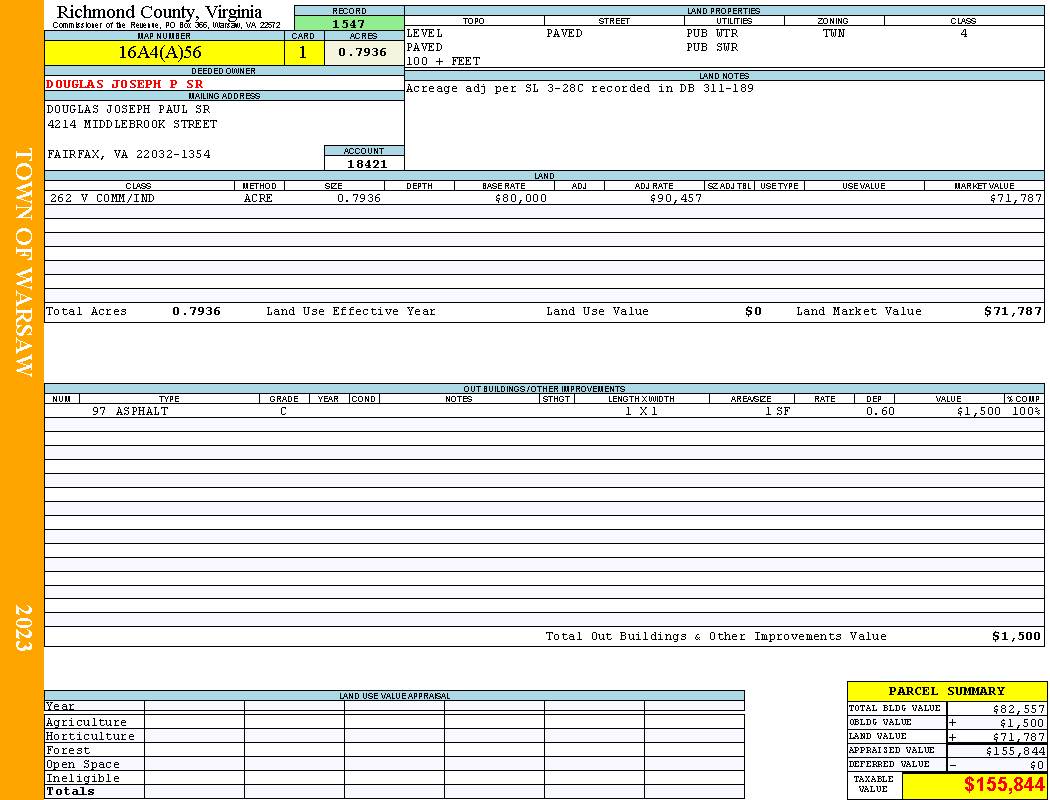Click the grade C cell
The width and height of the screenshot is (1050, 800).
click(x=284, y=412)
